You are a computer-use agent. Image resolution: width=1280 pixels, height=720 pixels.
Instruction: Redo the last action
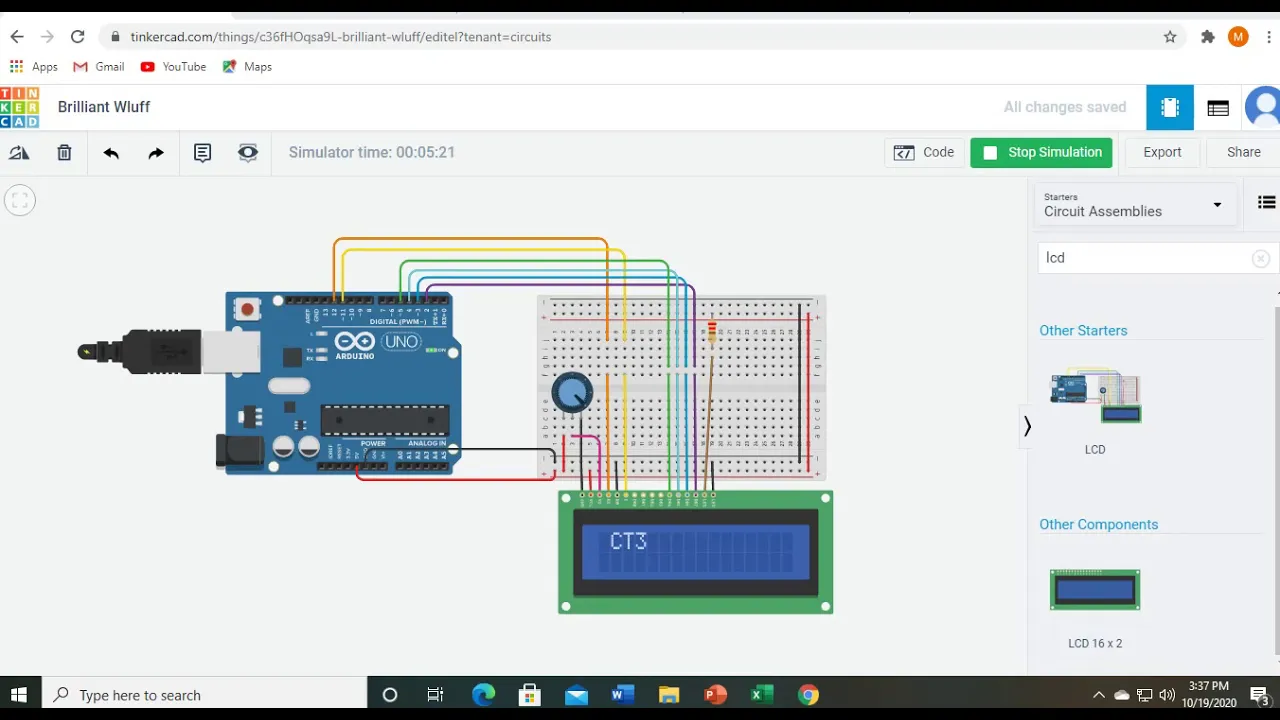click(x=156, y=153)
